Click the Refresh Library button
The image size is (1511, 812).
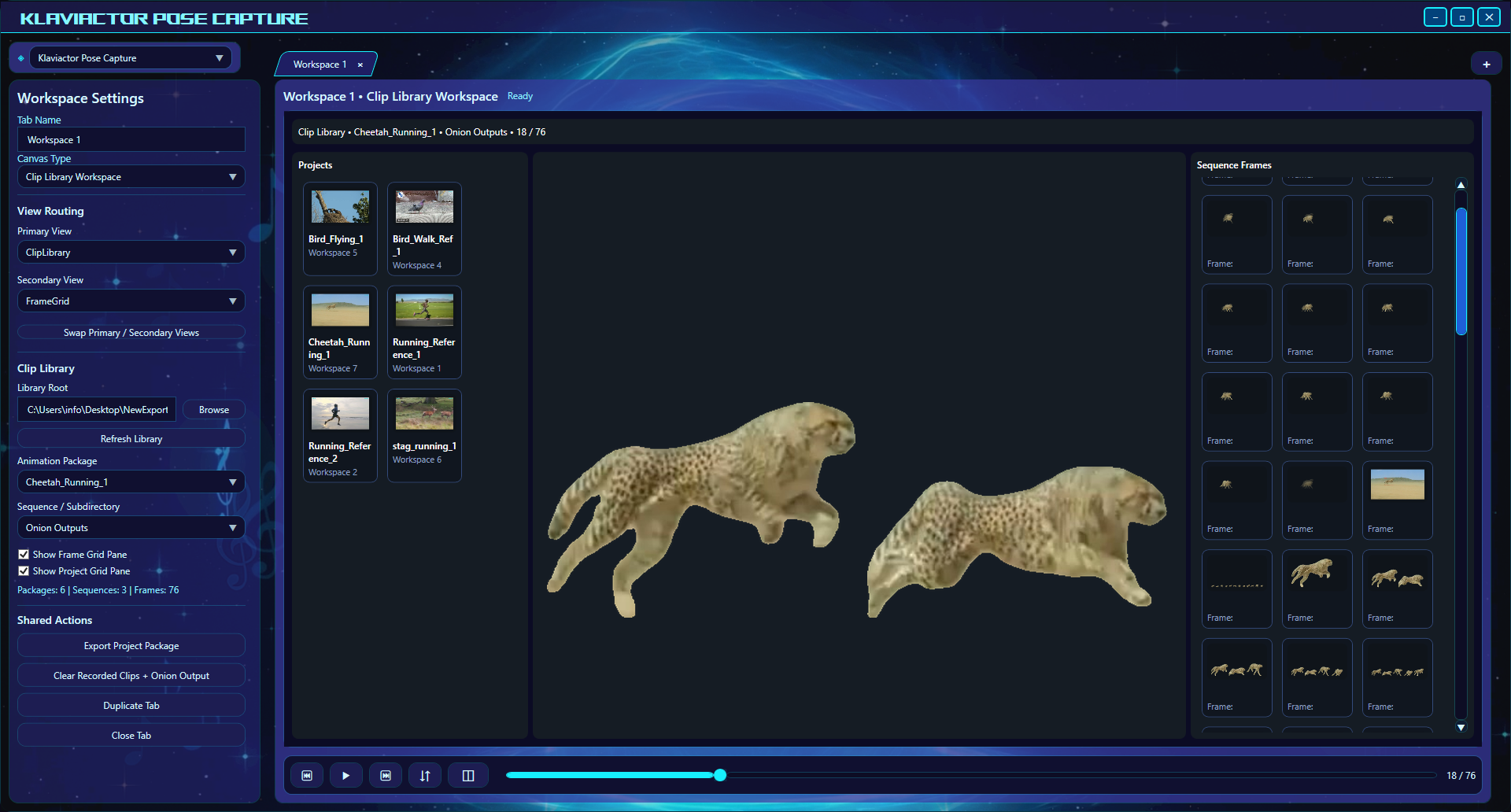pos(131,439)
